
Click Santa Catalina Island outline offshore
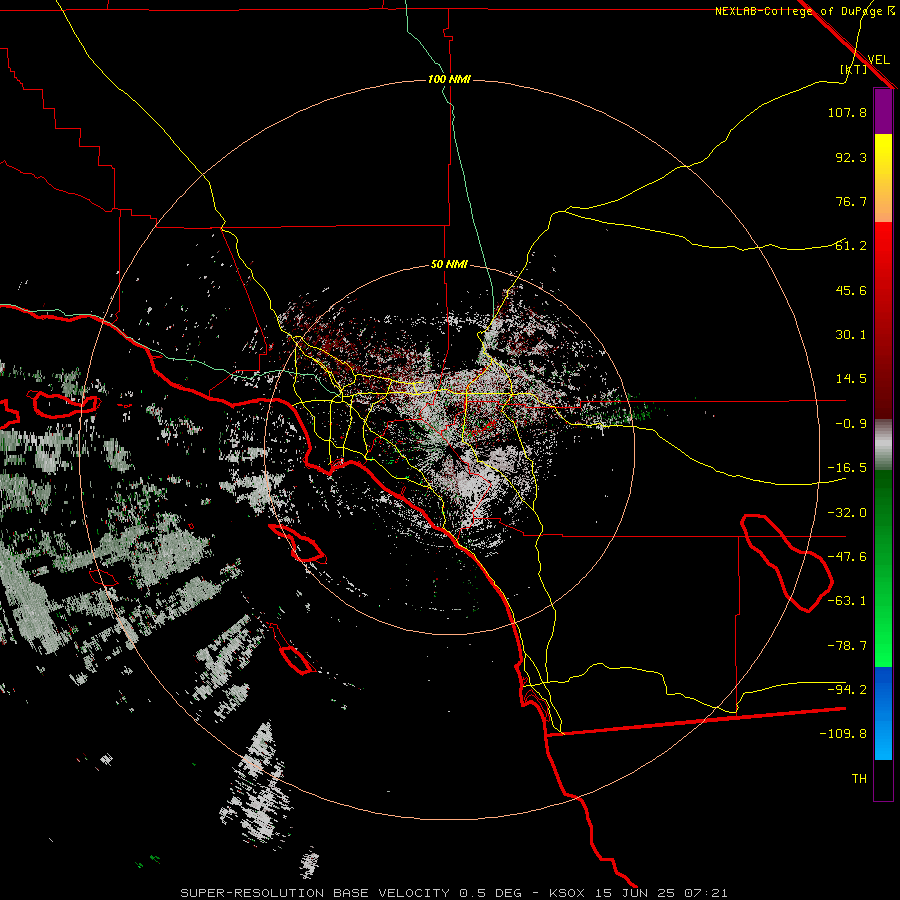297,544
